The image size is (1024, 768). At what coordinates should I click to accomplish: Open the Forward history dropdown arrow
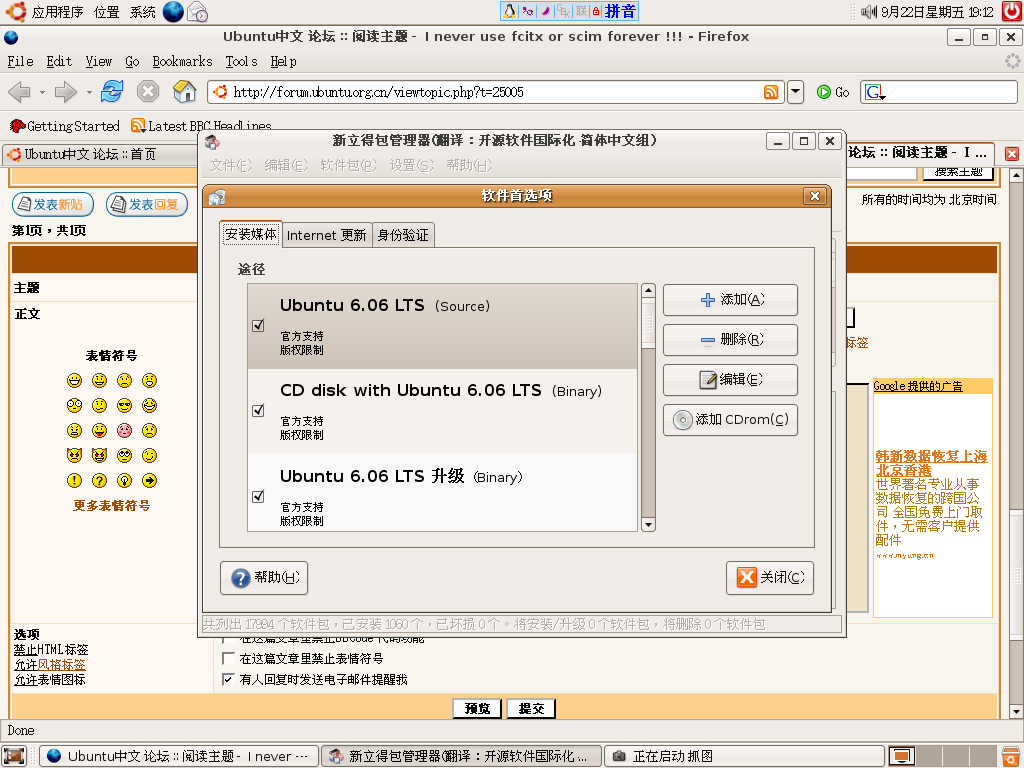89,93
